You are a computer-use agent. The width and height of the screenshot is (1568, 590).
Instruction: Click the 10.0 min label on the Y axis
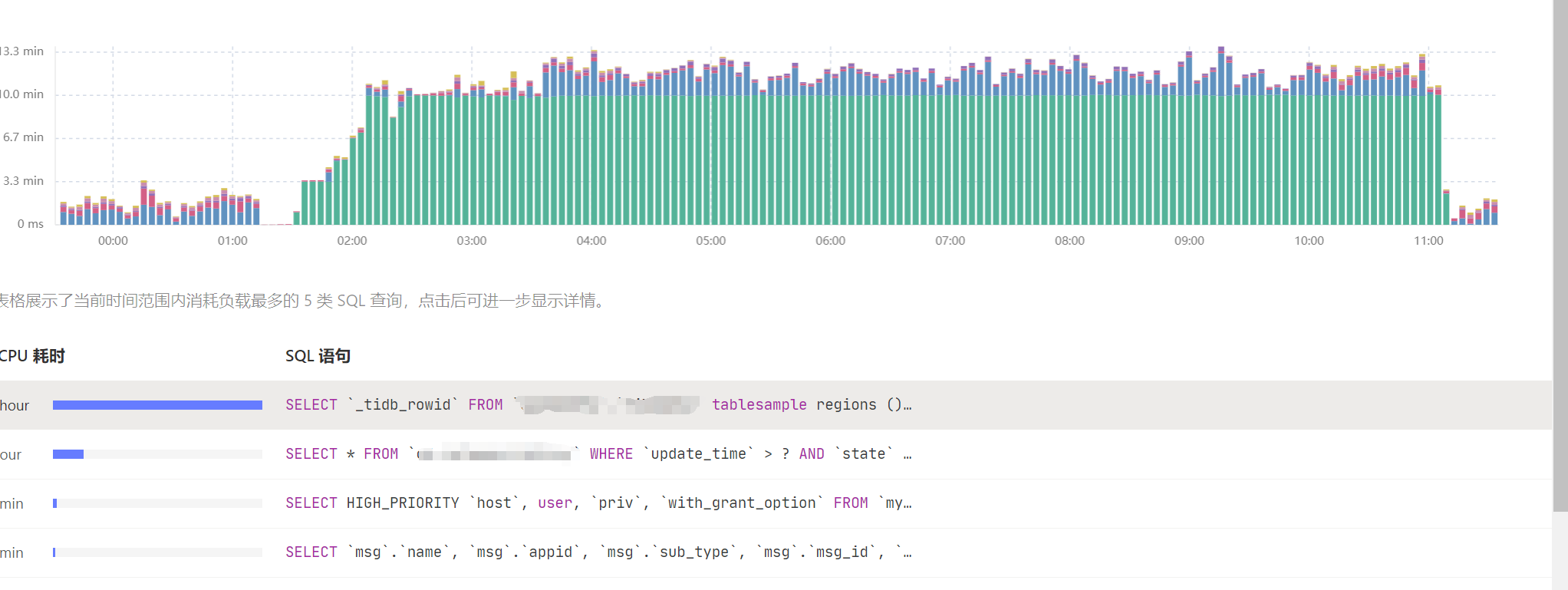tap(22, 94)
